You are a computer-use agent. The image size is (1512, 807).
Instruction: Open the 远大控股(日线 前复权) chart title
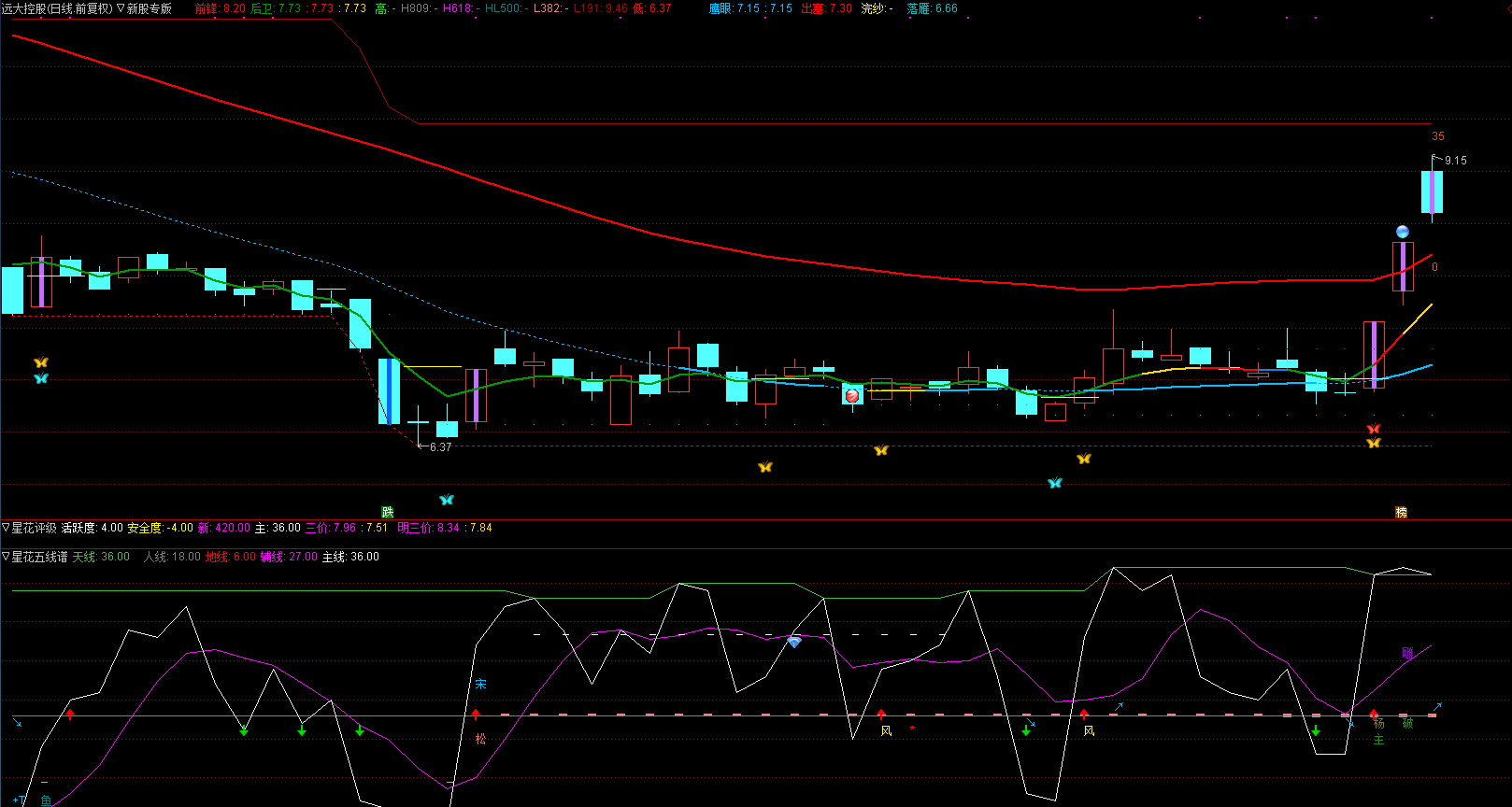(x=57, y=8)
